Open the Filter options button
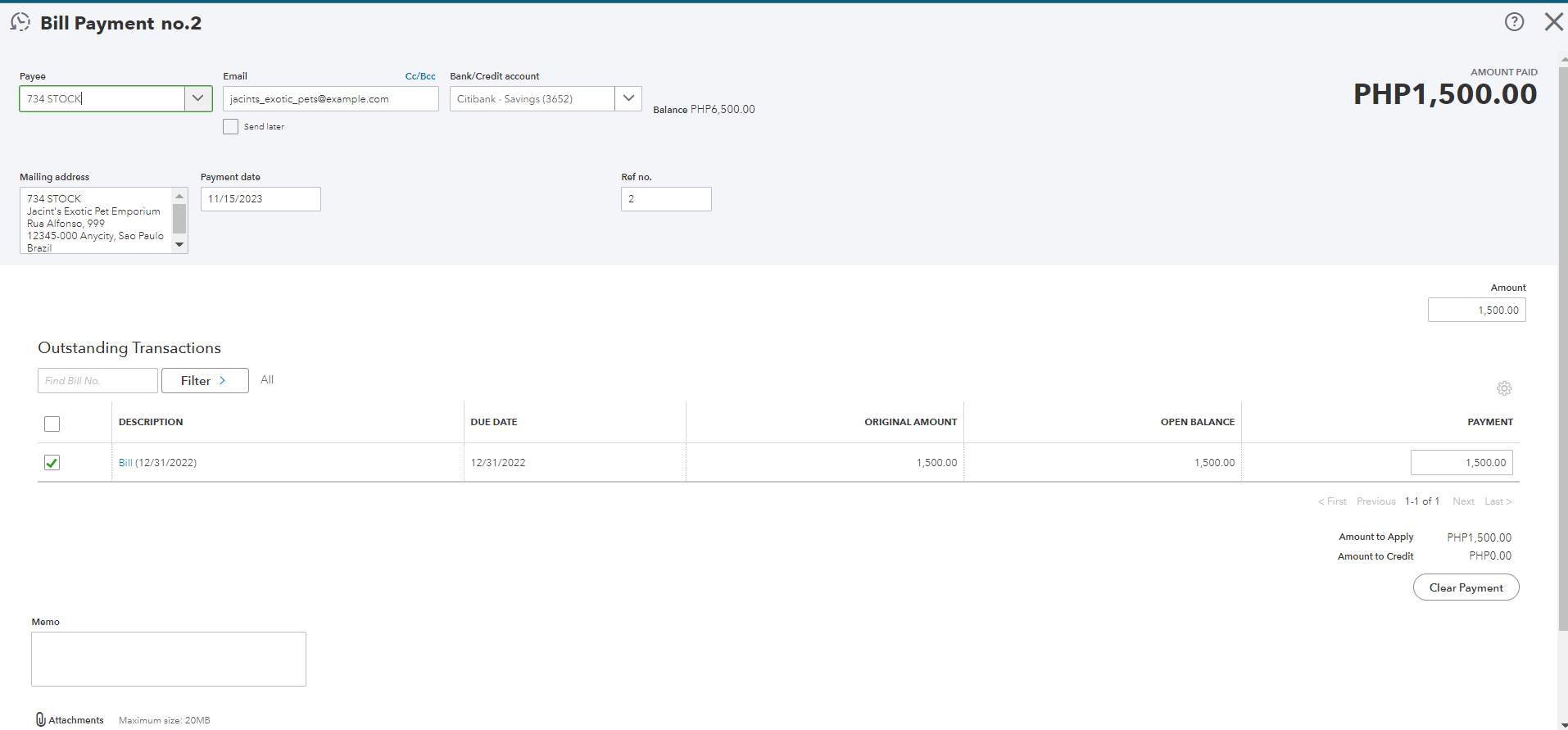1568x730 pixels. [205, 381]
